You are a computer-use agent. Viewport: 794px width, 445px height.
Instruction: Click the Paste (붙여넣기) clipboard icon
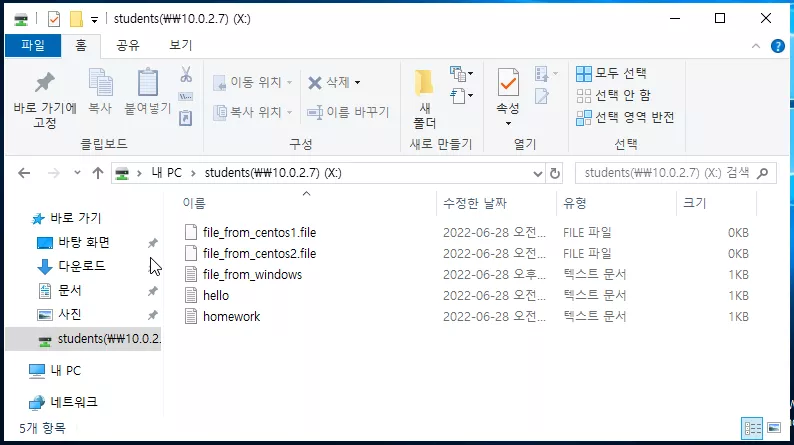coord(148,82)
